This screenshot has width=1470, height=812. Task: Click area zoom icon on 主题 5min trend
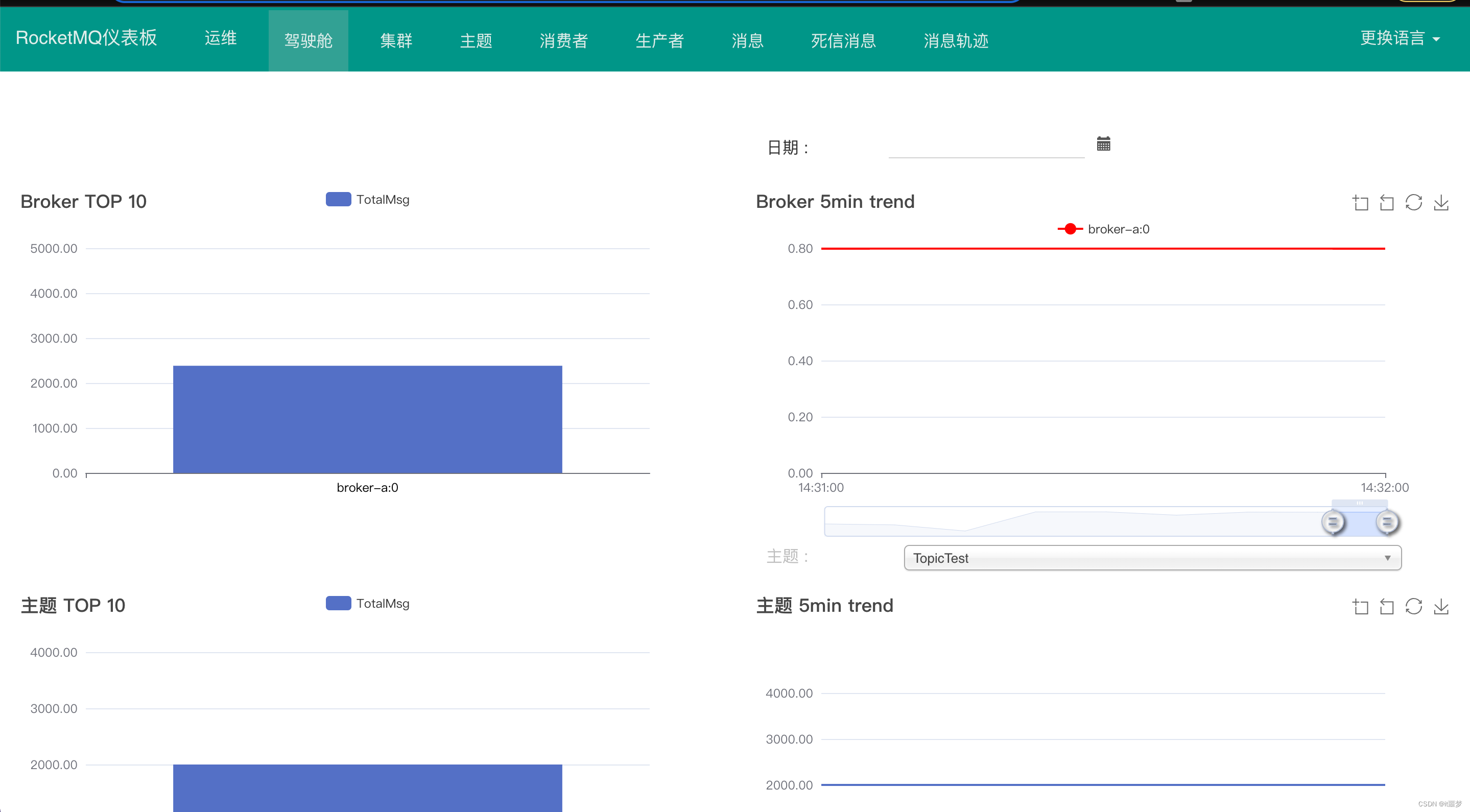1360,606
